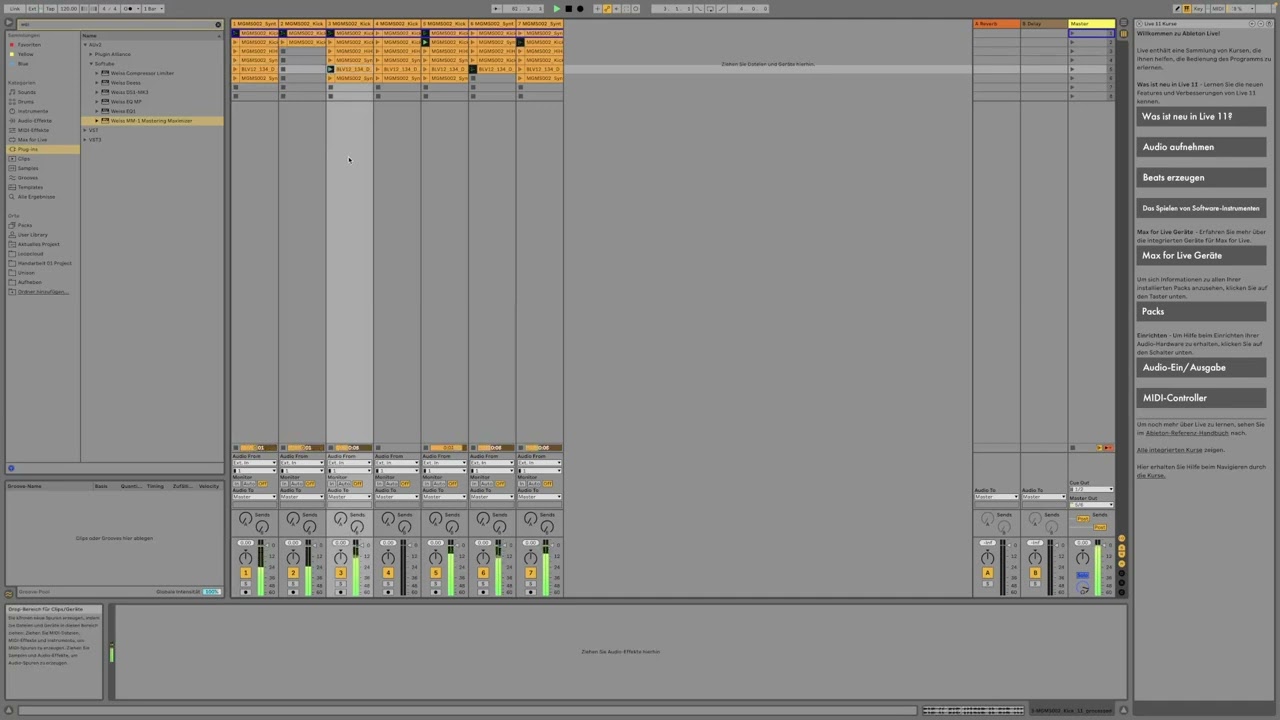The width and height of the screenshot is (1280, 720).
Task: Arm track 2 for recording
Action: click(293, 592)
